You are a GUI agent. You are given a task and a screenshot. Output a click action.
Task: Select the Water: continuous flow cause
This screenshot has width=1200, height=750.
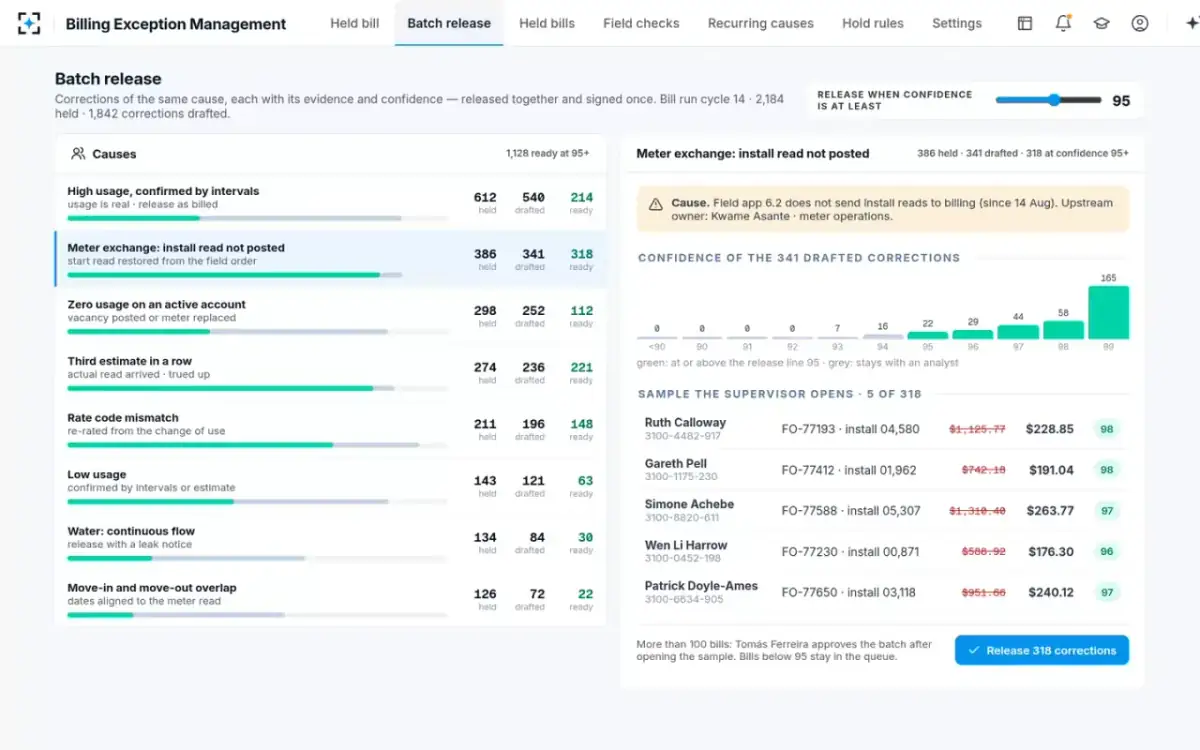330,543
